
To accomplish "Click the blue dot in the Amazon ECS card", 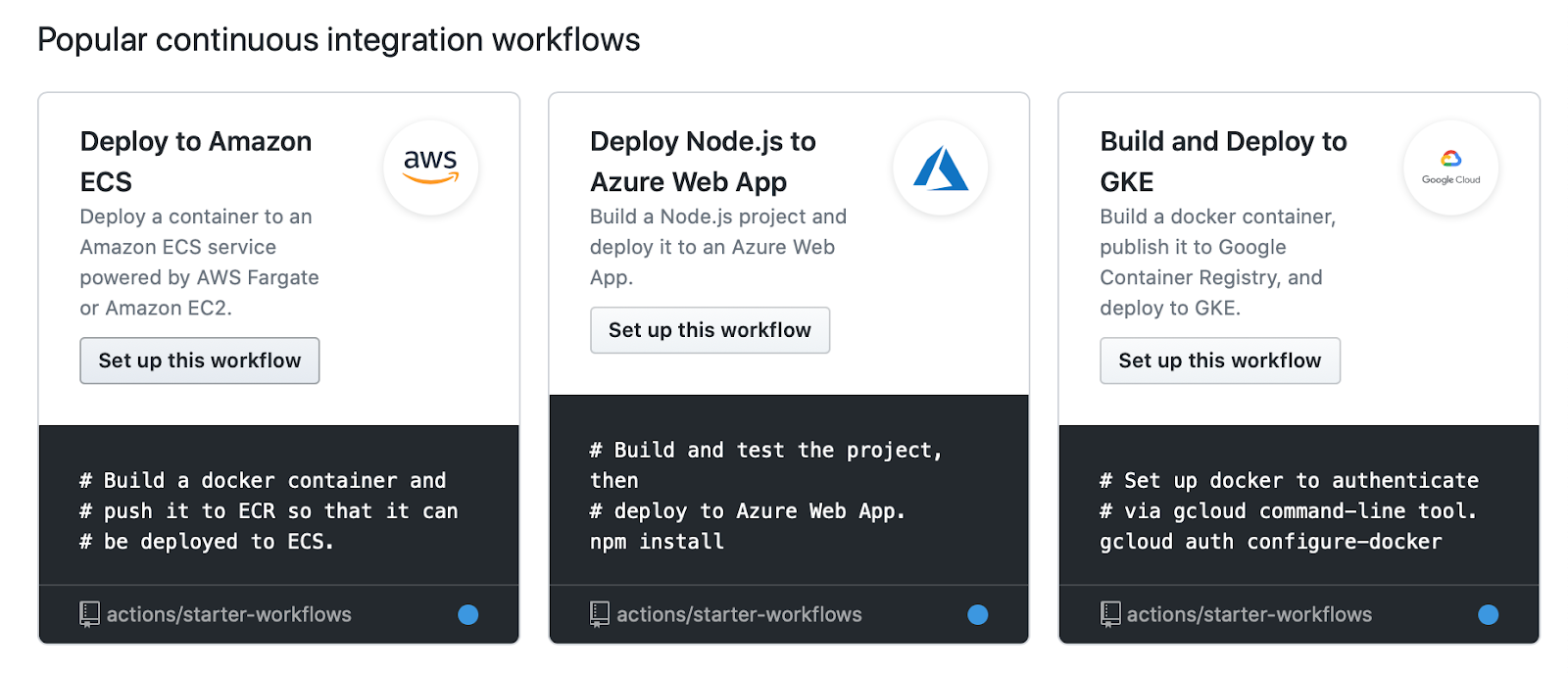I will 468,614.
